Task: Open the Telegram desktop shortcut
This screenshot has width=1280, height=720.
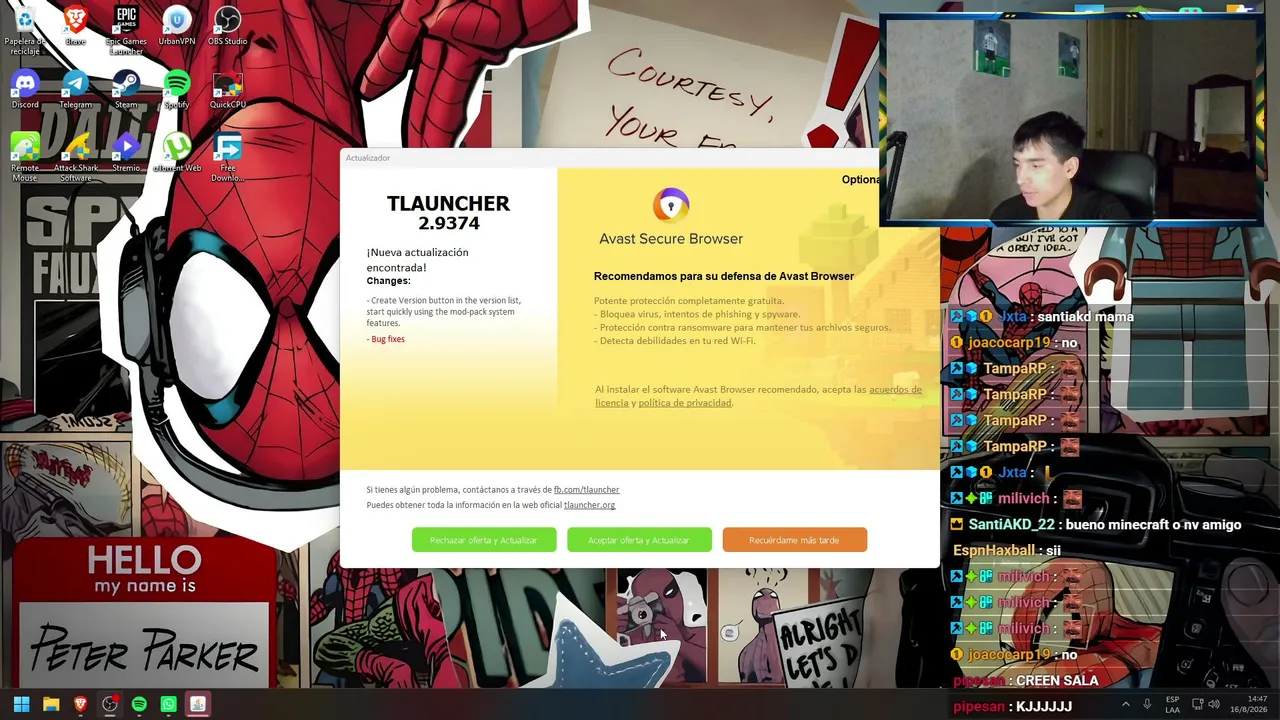Action: [75, 90]
